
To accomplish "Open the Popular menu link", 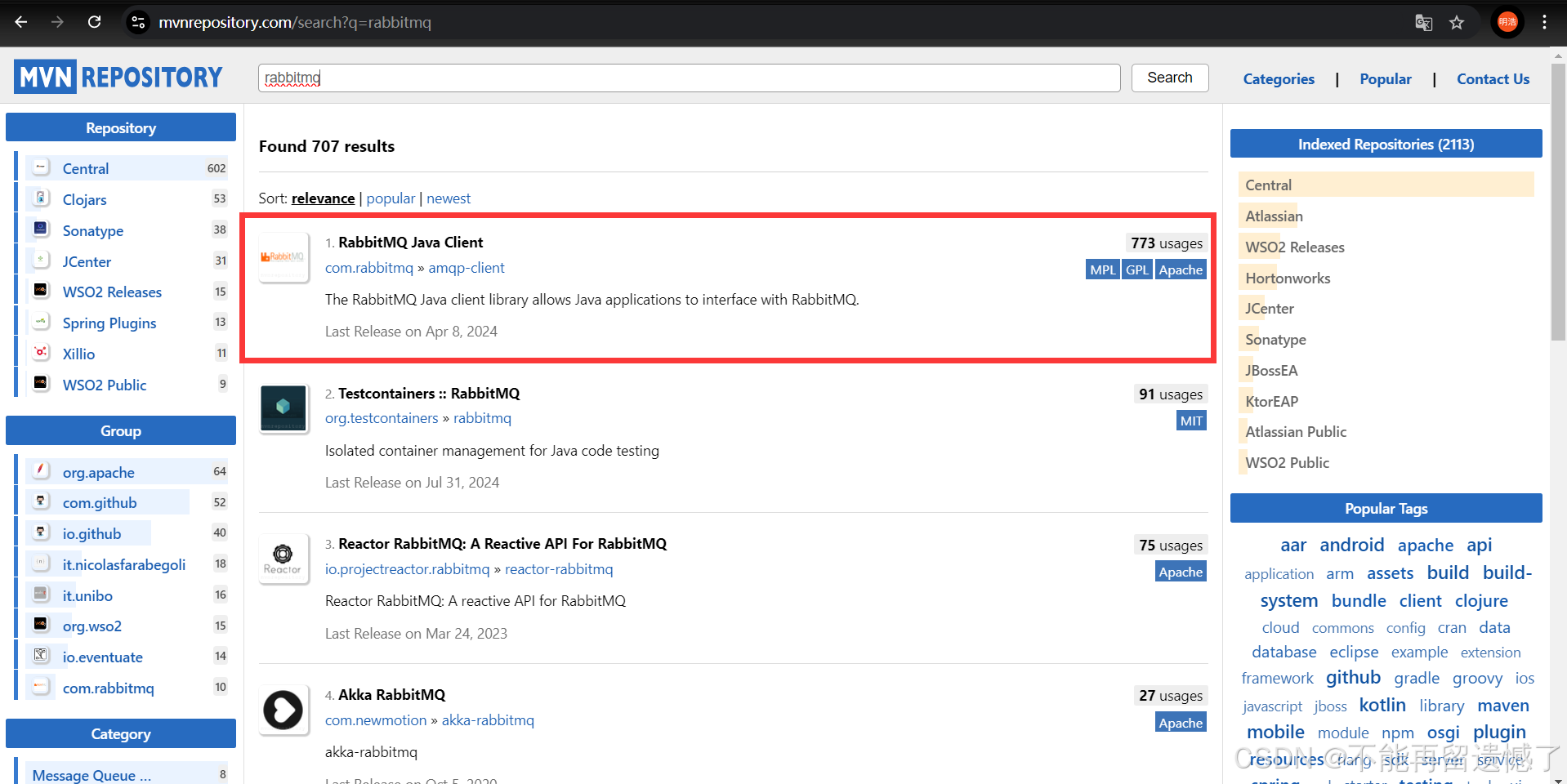I will tap(1386, 79).
